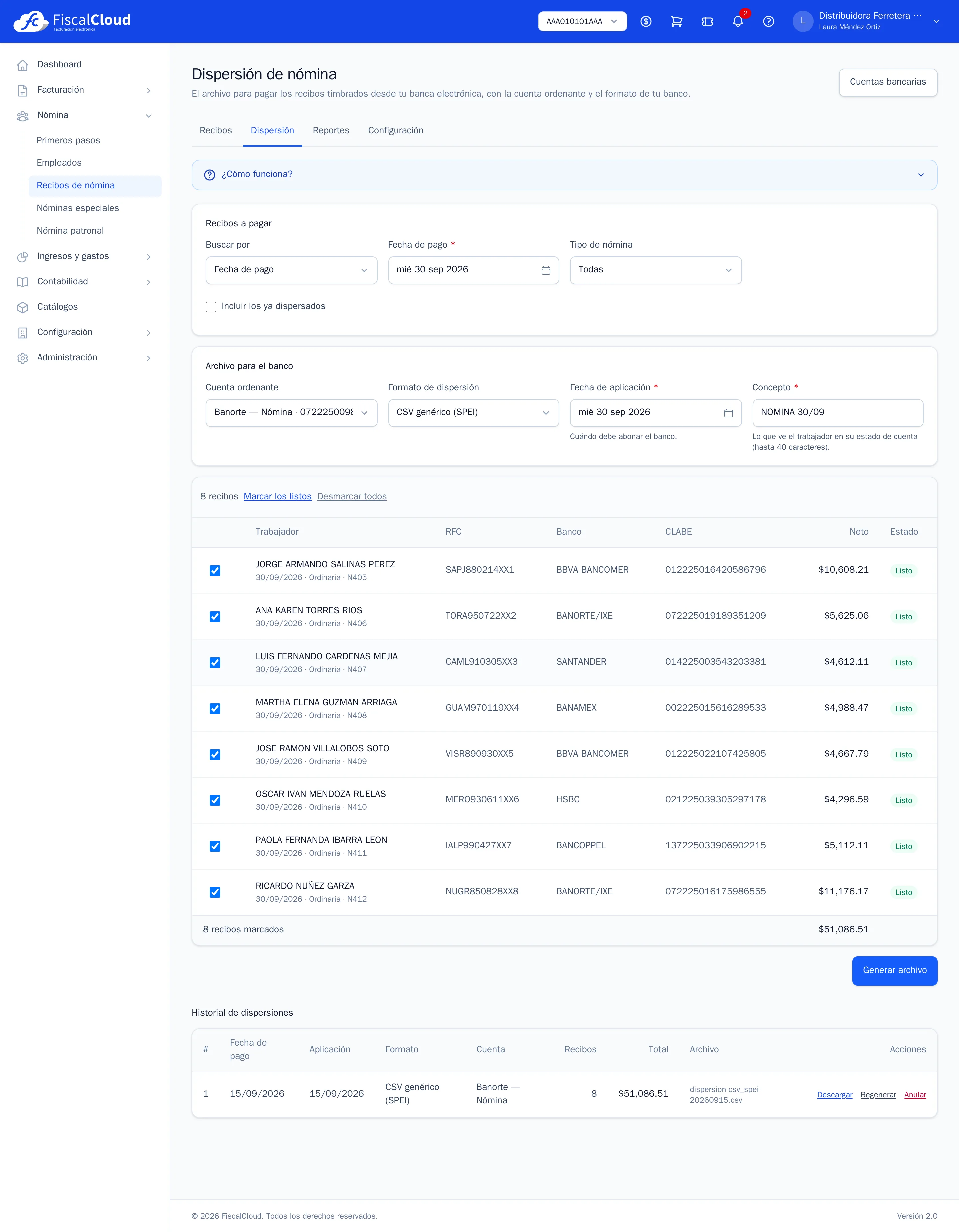Click the FiscalCloud logo

72,21
